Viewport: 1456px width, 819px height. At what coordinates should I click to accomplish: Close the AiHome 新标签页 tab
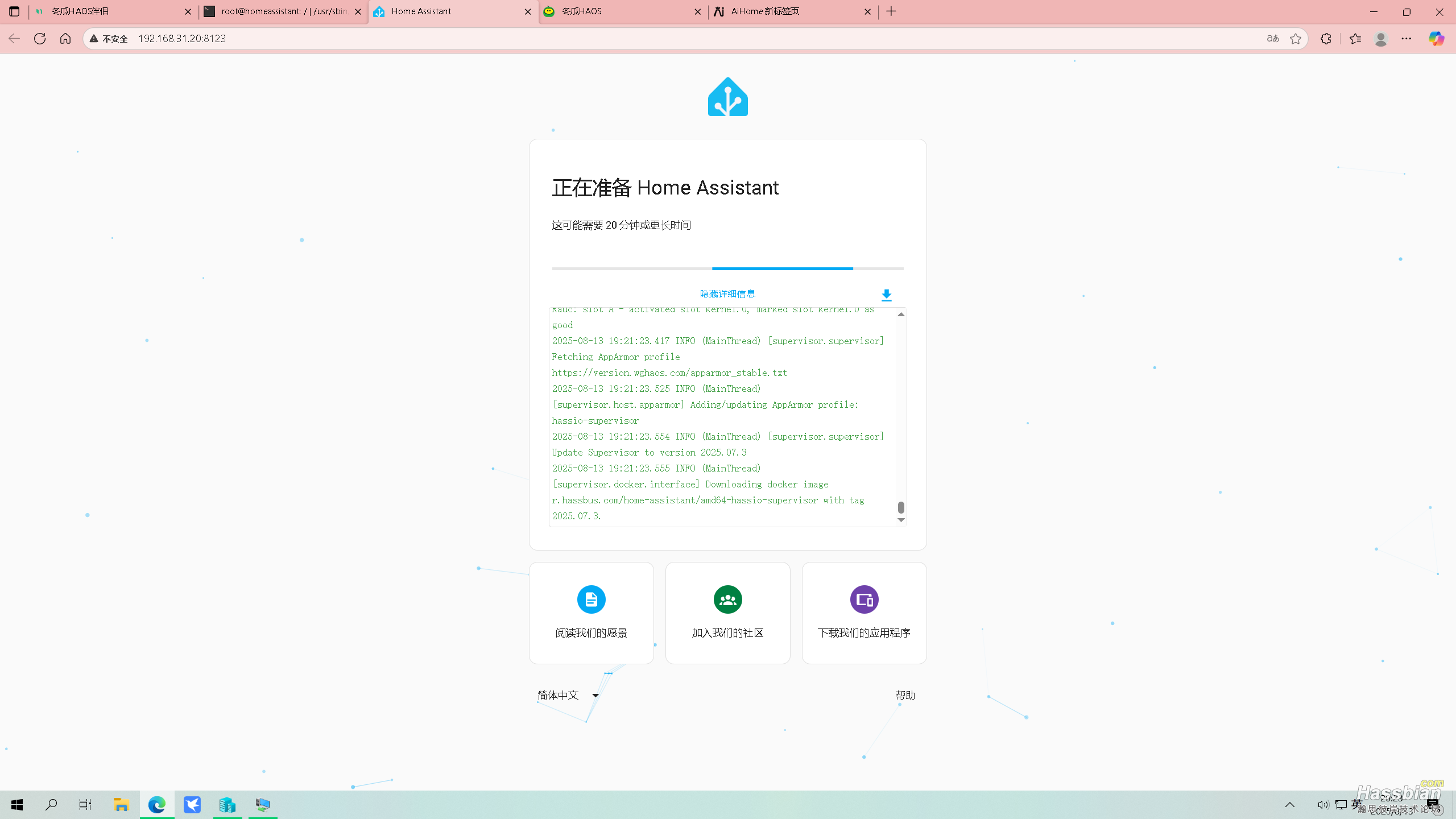[867, 11]
